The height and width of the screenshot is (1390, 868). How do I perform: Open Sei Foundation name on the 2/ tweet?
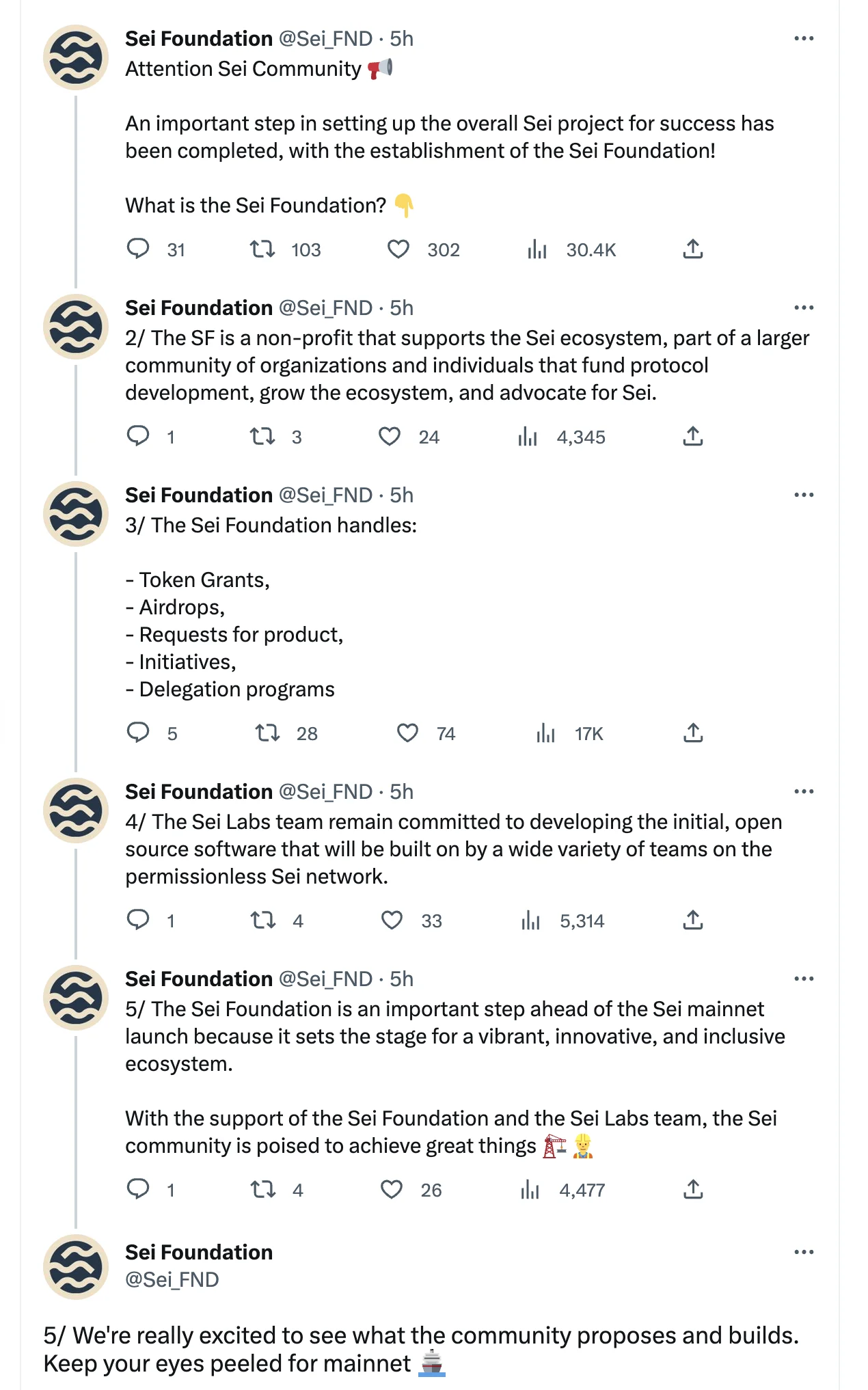tap(199, 308)
